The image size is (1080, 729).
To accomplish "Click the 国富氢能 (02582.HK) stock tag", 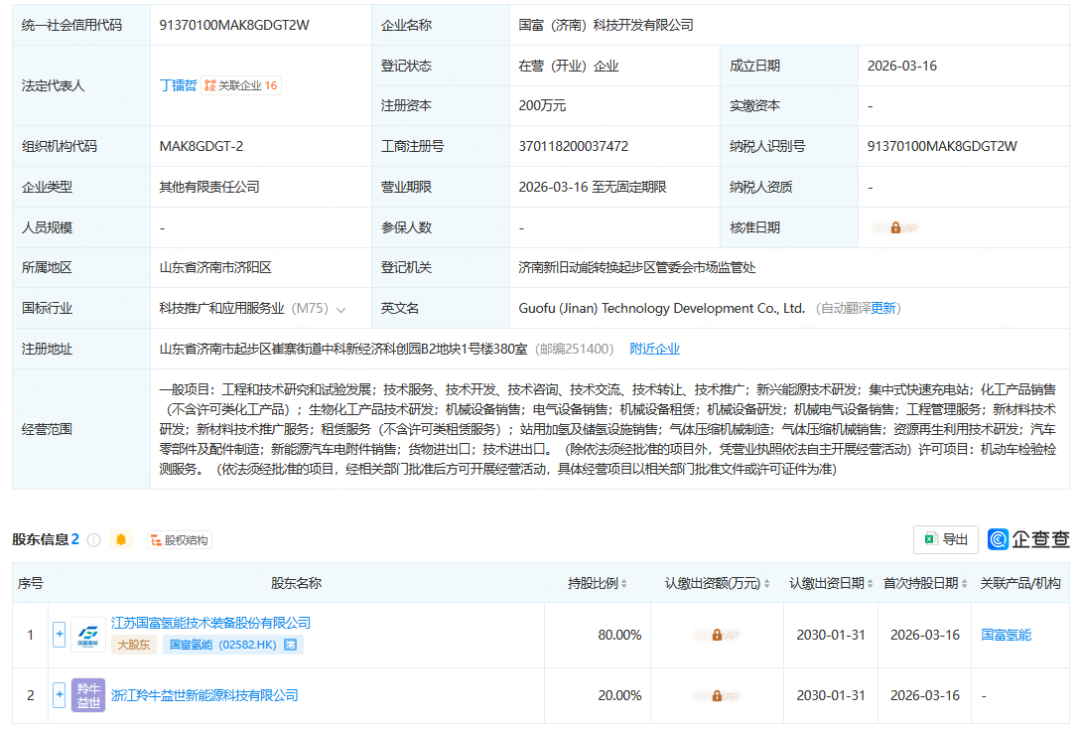I will coord(221,644).
